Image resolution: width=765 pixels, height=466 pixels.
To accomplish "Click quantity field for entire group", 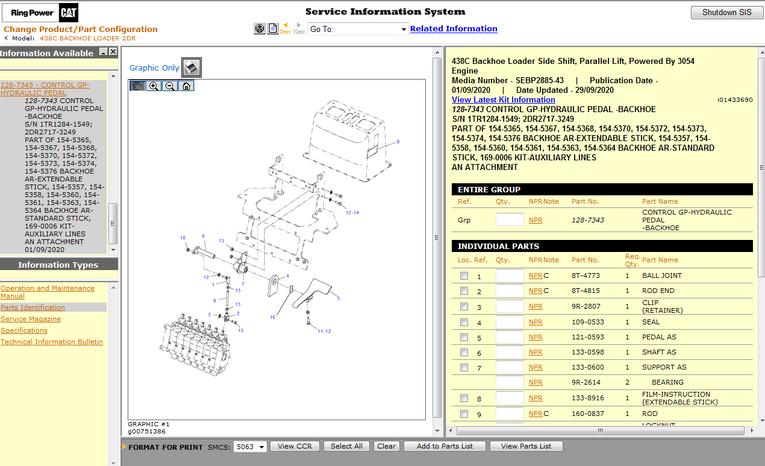I will (509, 219).
